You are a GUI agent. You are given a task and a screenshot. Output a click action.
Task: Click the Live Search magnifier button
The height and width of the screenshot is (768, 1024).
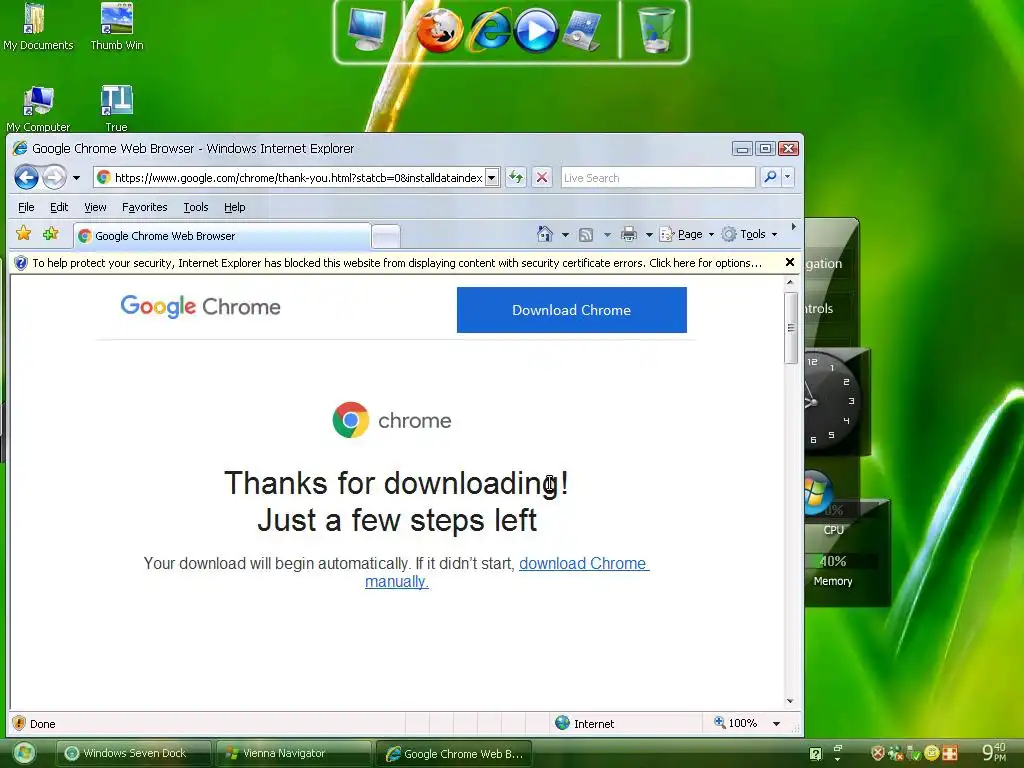pos(771,177)
